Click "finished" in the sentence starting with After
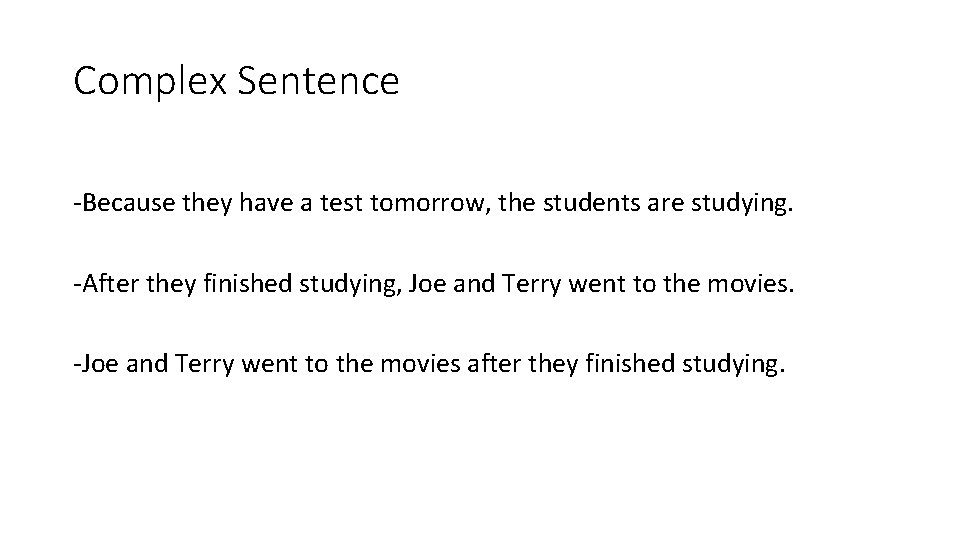 247,283
